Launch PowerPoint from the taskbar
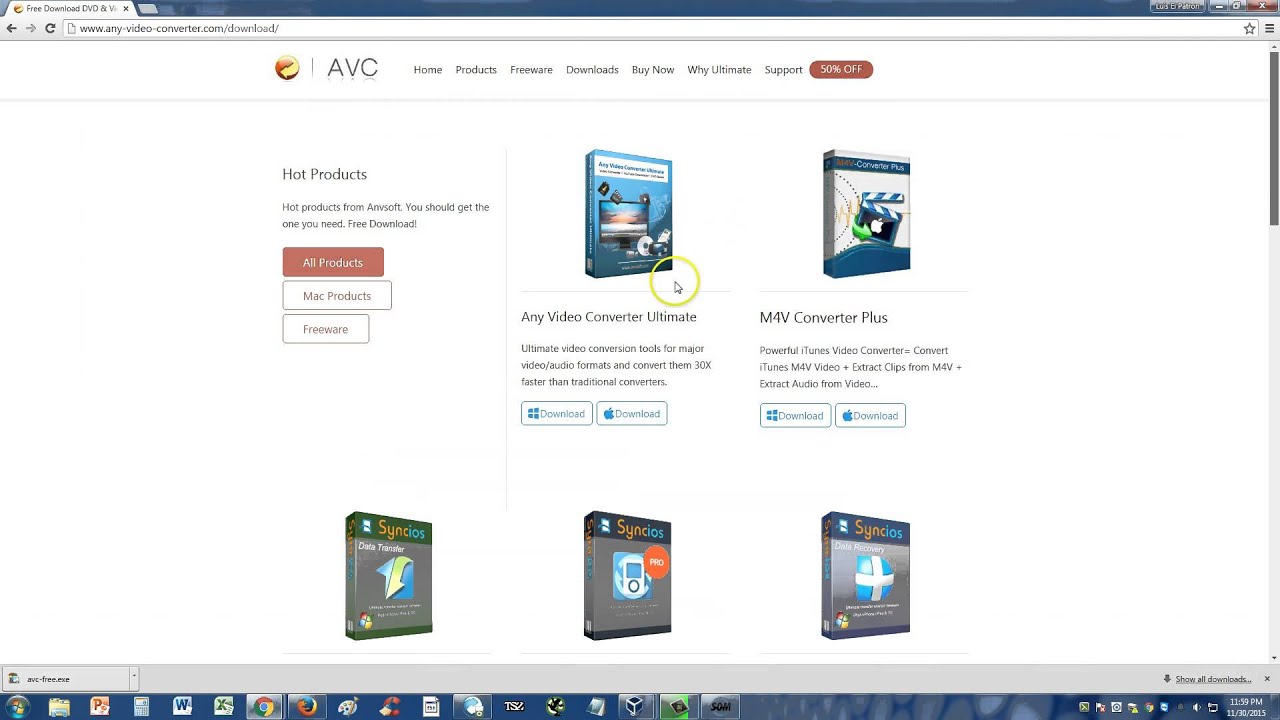 [x=100, y=707]
